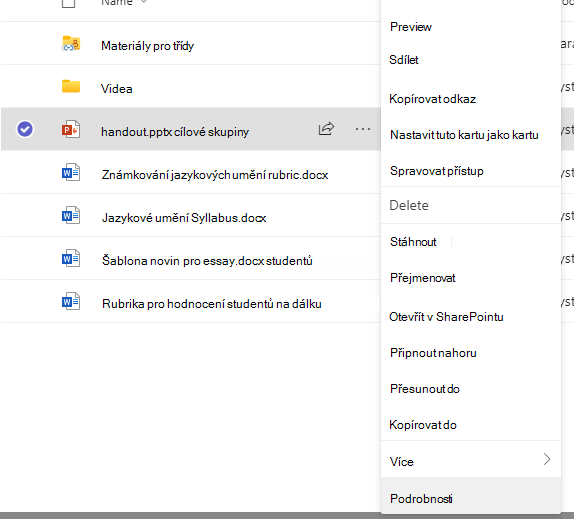Open the Videa folder by its name
Screen dimensions: 574x519
pos(116,89)
